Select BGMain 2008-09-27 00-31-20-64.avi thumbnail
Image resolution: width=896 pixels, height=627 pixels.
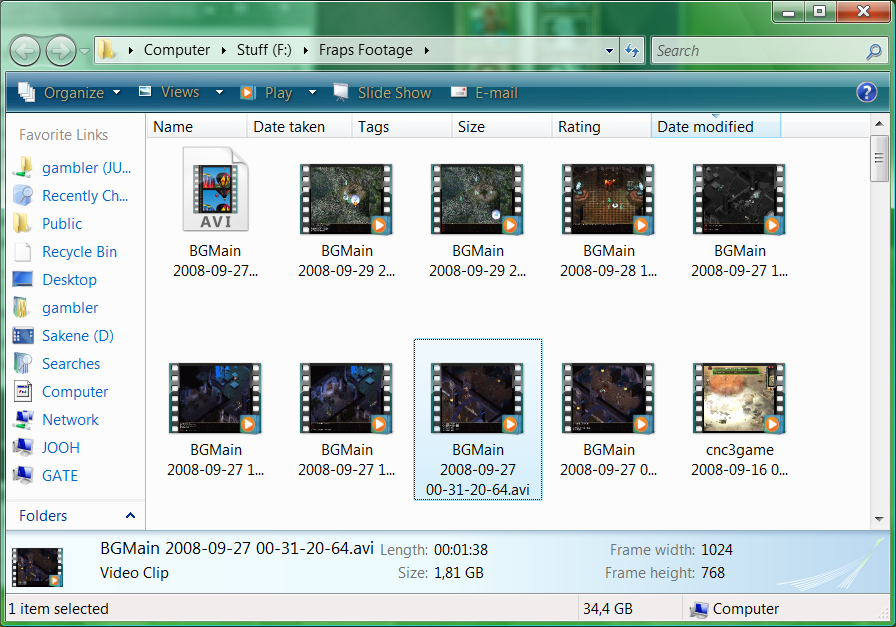coord(477,398)
